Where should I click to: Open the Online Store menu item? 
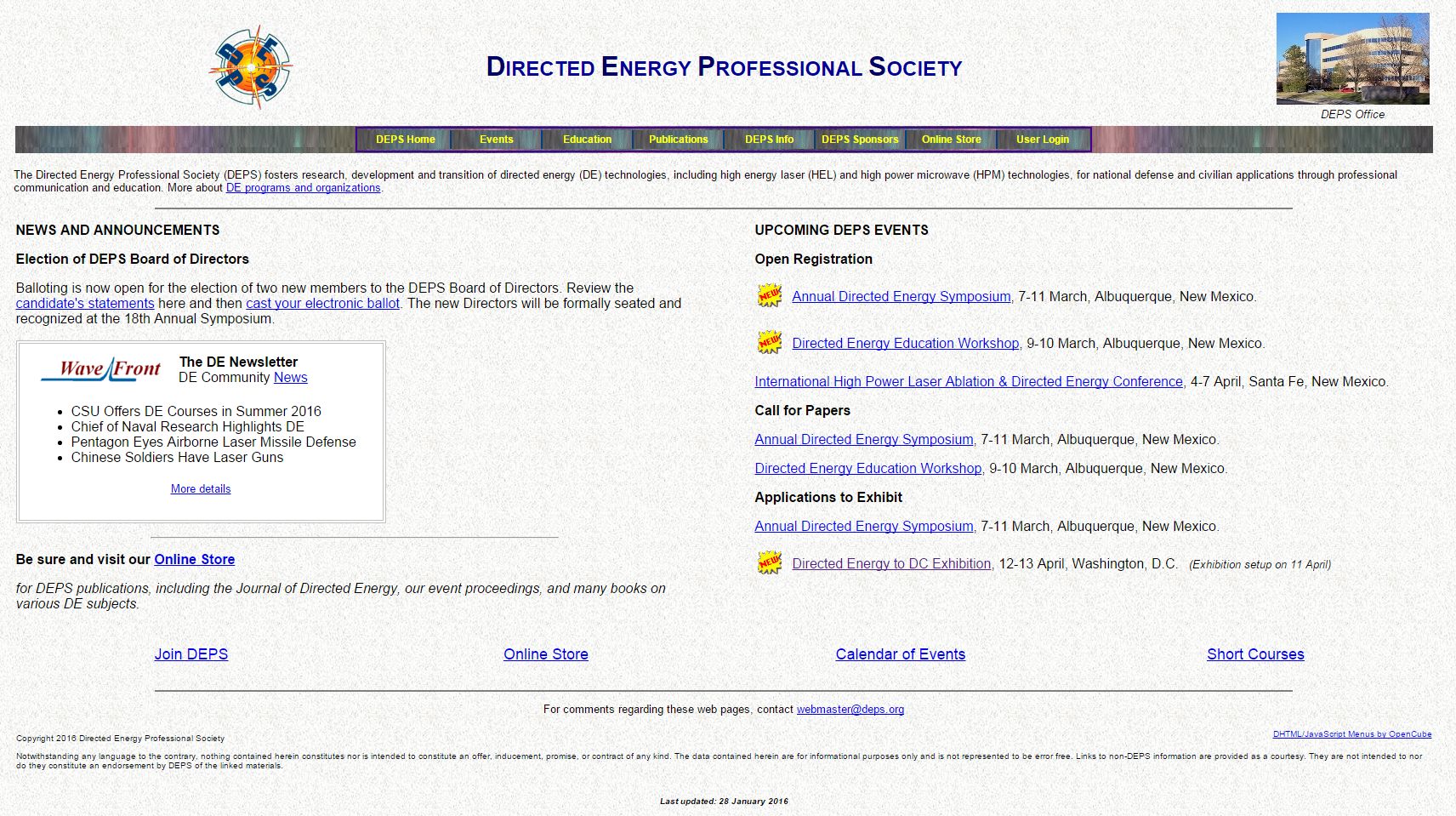point(952,140)
